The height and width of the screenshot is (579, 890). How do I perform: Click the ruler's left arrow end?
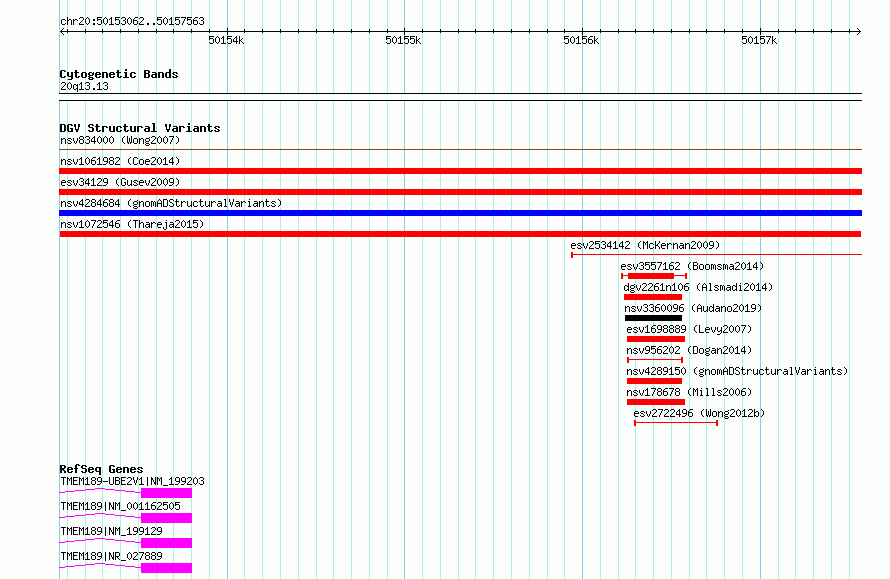pyautogui.click(x=62, y=32)
